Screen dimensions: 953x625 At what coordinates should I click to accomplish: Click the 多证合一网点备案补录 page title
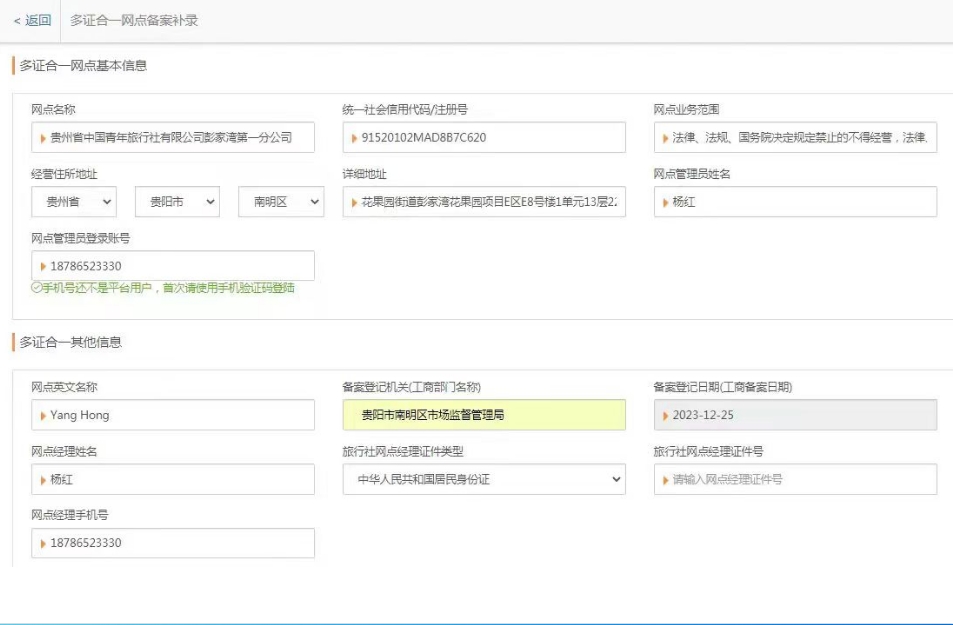(134, 20)
